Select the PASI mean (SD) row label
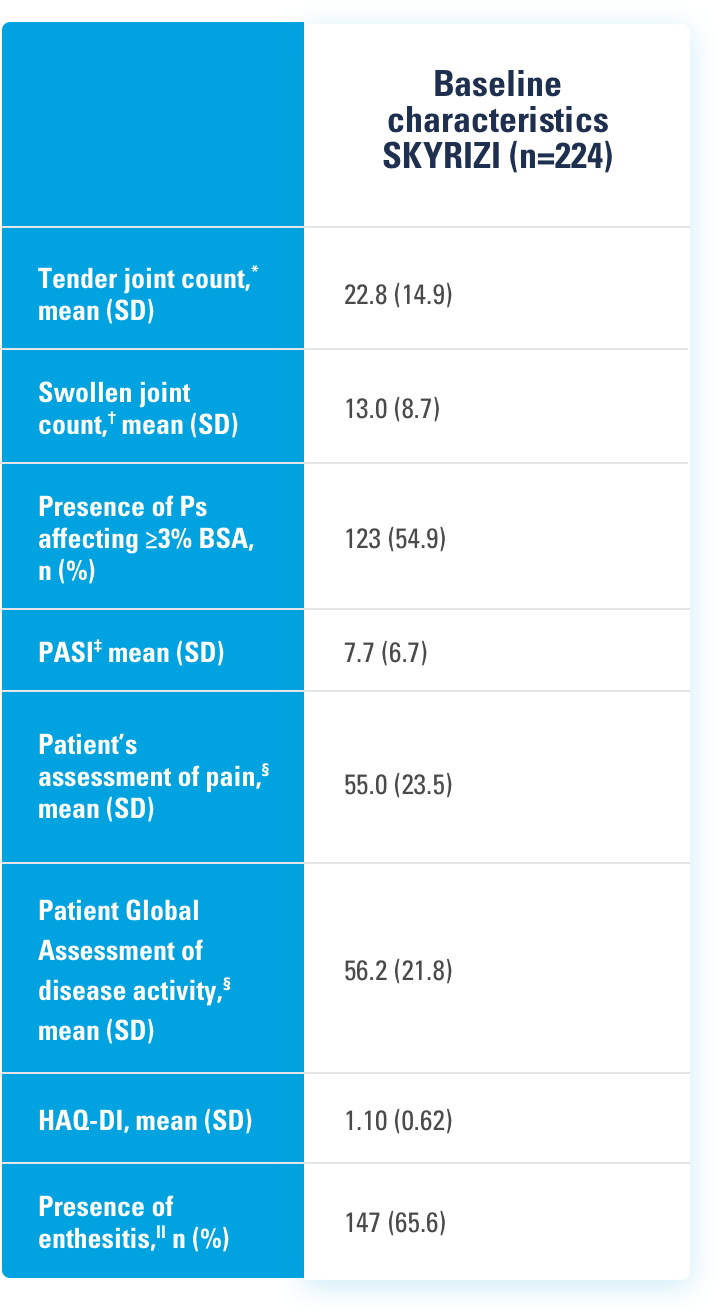718x1314 pixels. click(131, 653)
